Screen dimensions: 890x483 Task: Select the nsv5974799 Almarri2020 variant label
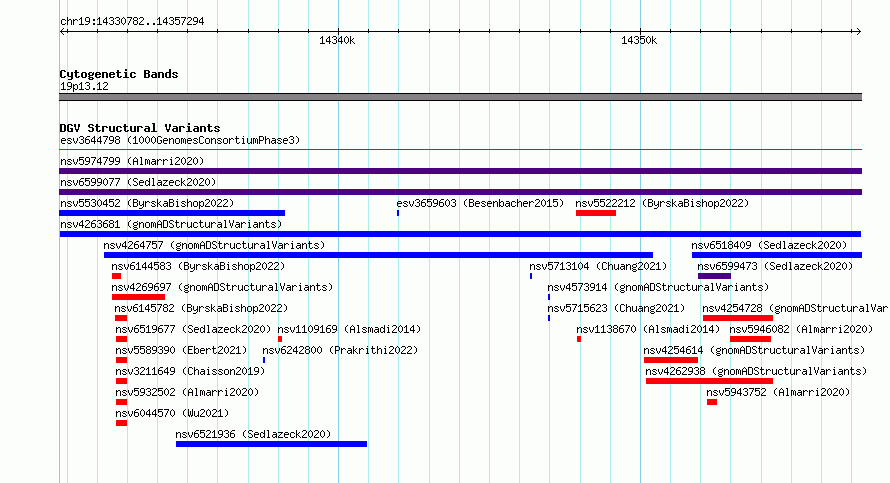coord(132,161)
